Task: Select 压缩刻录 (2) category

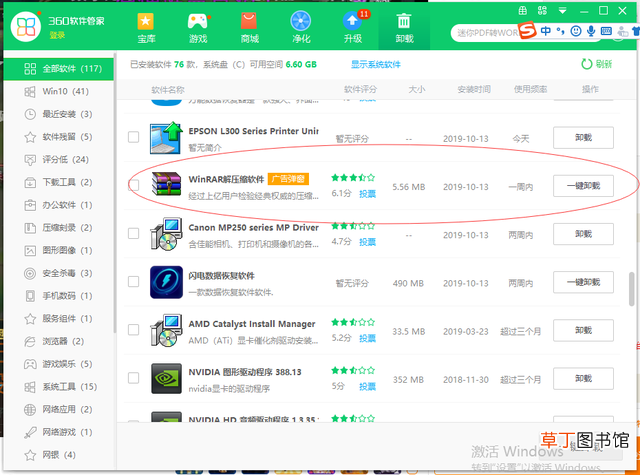Action: (58, 228)
